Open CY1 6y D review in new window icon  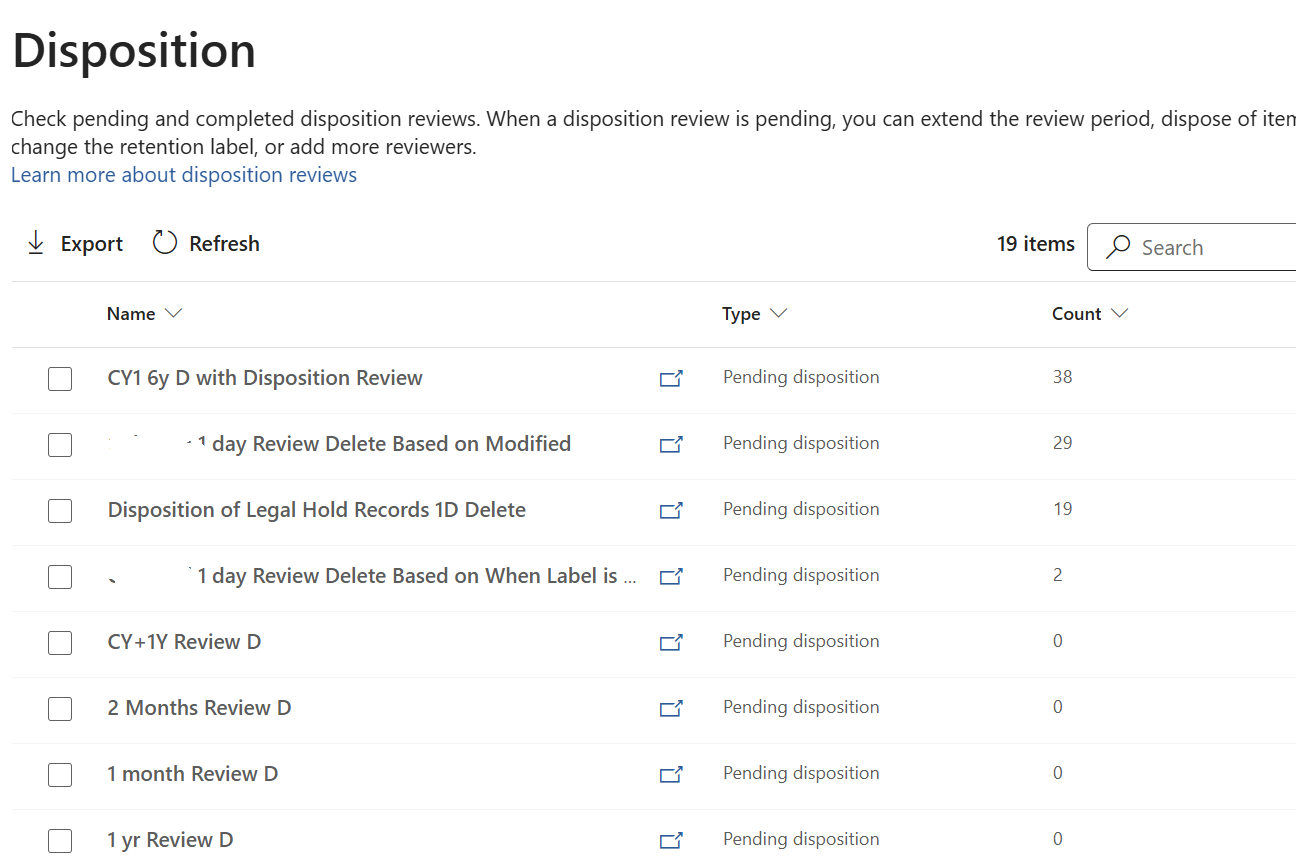tap(671, 378)
